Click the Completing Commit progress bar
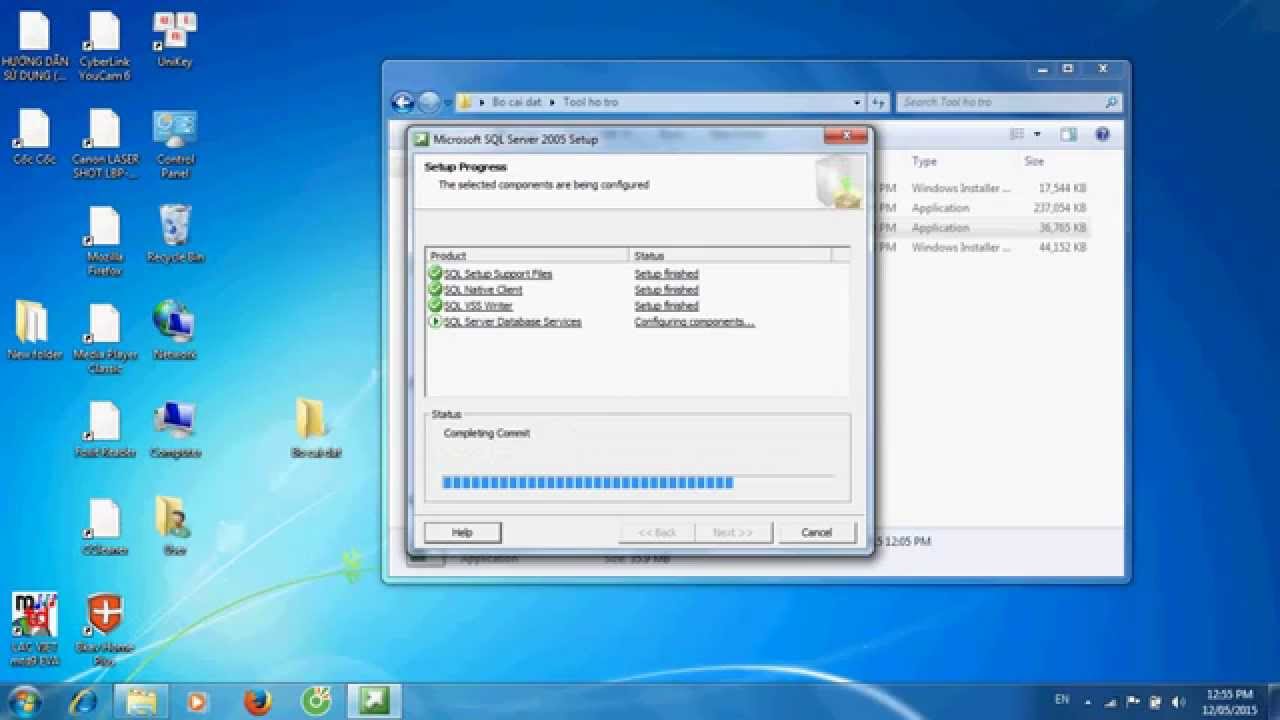The height and width of the screenshot is (720, 1280). (638, 482)
